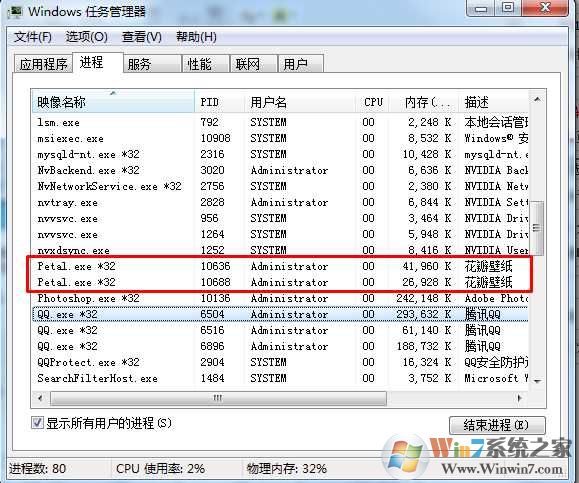Select the 进程 tab
Viewport: 579px width, 483px height.
(97, 62)
